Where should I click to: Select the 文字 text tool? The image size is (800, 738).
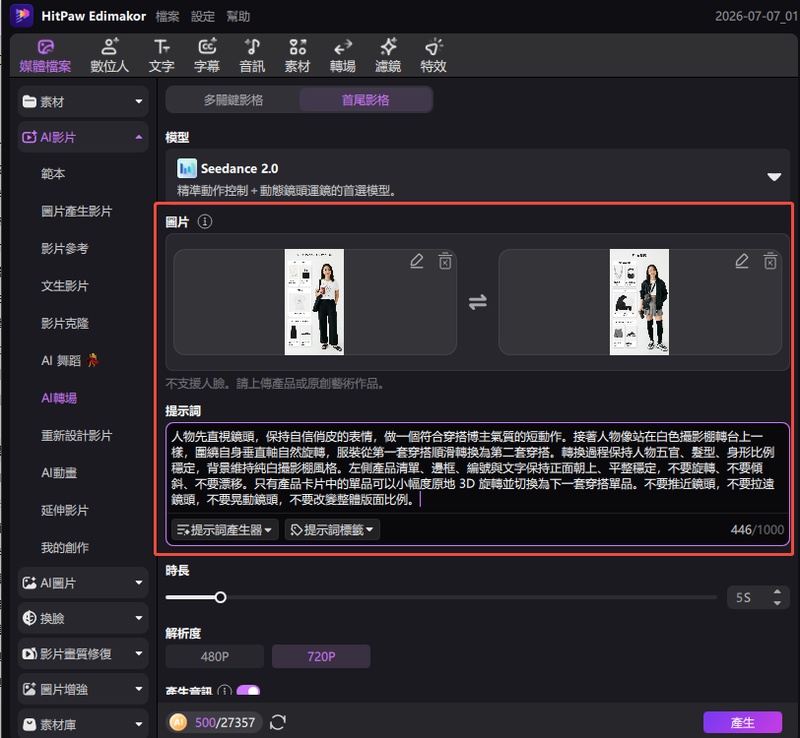pyautogui.click(x=161, y=56)
